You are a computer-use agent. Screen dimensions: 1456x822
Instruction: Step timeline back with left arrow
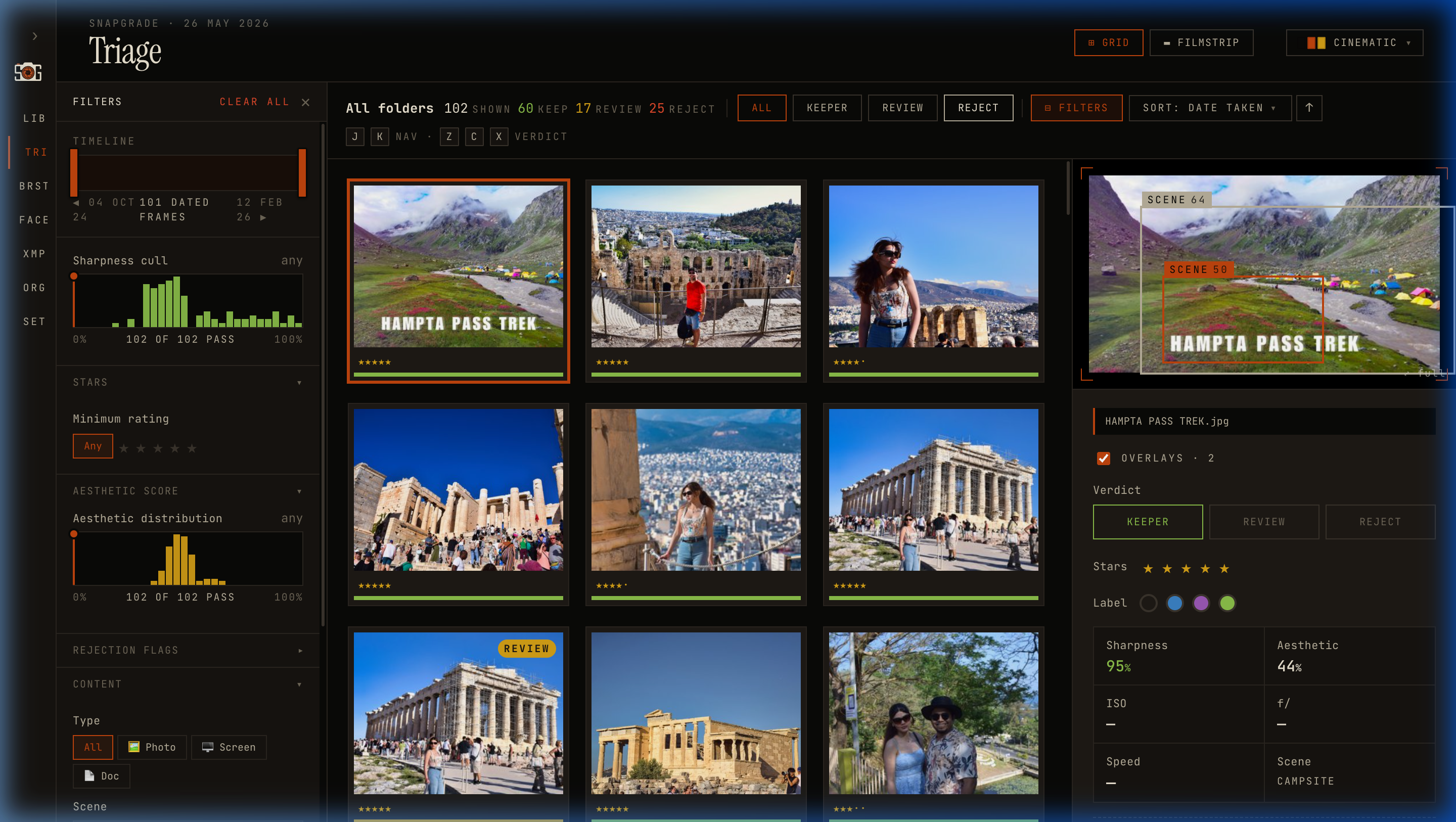76,202
